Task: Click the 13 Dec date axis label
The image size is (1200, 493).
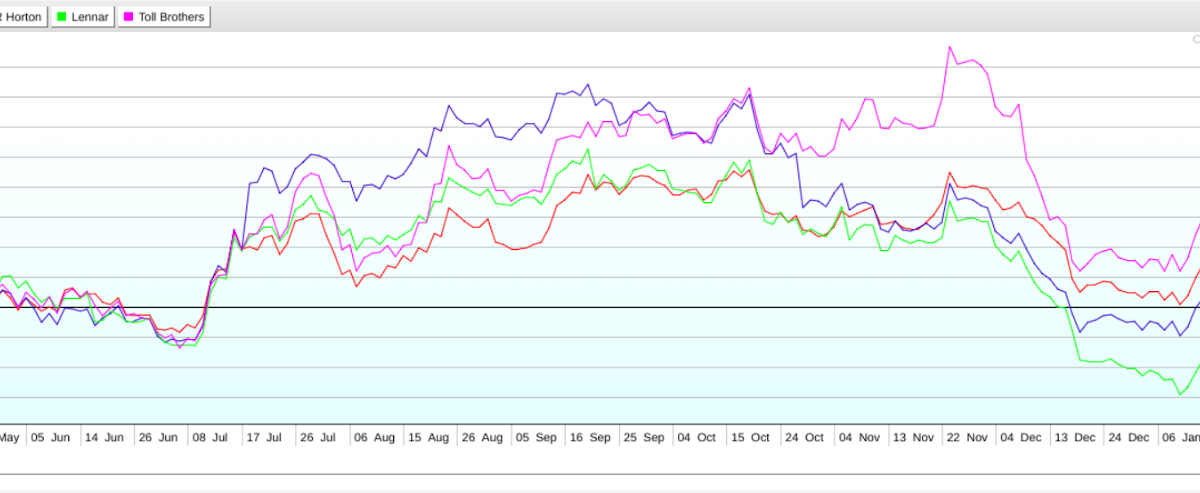Action: tap(1074, 437)
